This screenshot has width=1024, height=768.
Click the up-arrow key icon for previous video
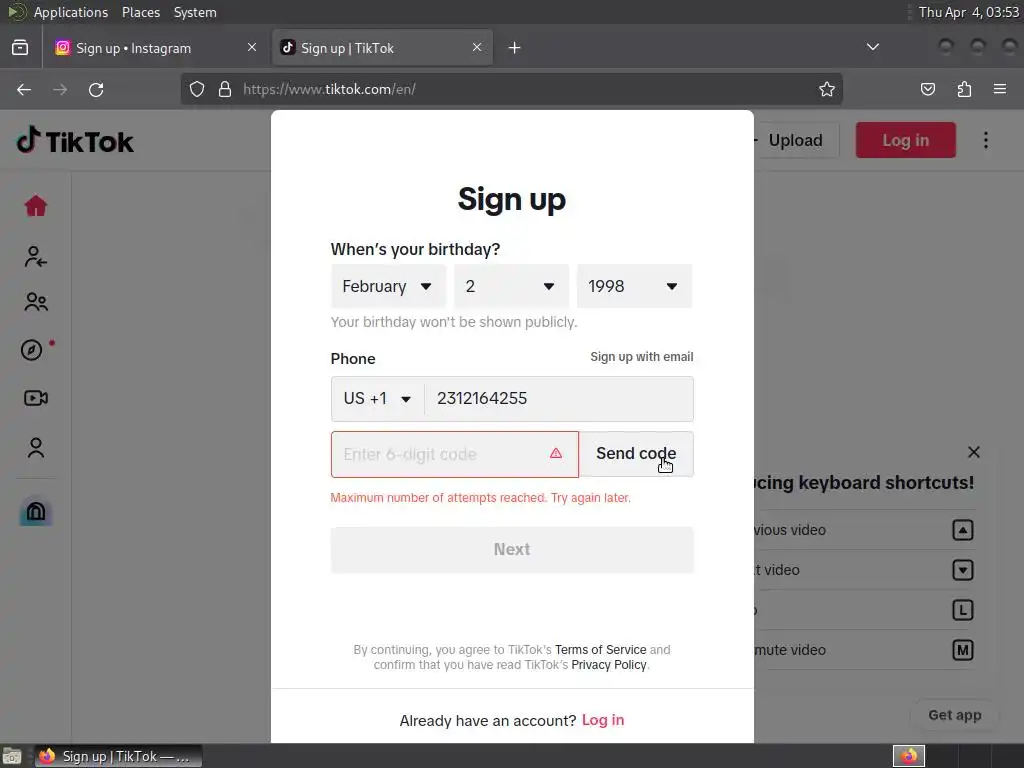click(x=963, y=530)
